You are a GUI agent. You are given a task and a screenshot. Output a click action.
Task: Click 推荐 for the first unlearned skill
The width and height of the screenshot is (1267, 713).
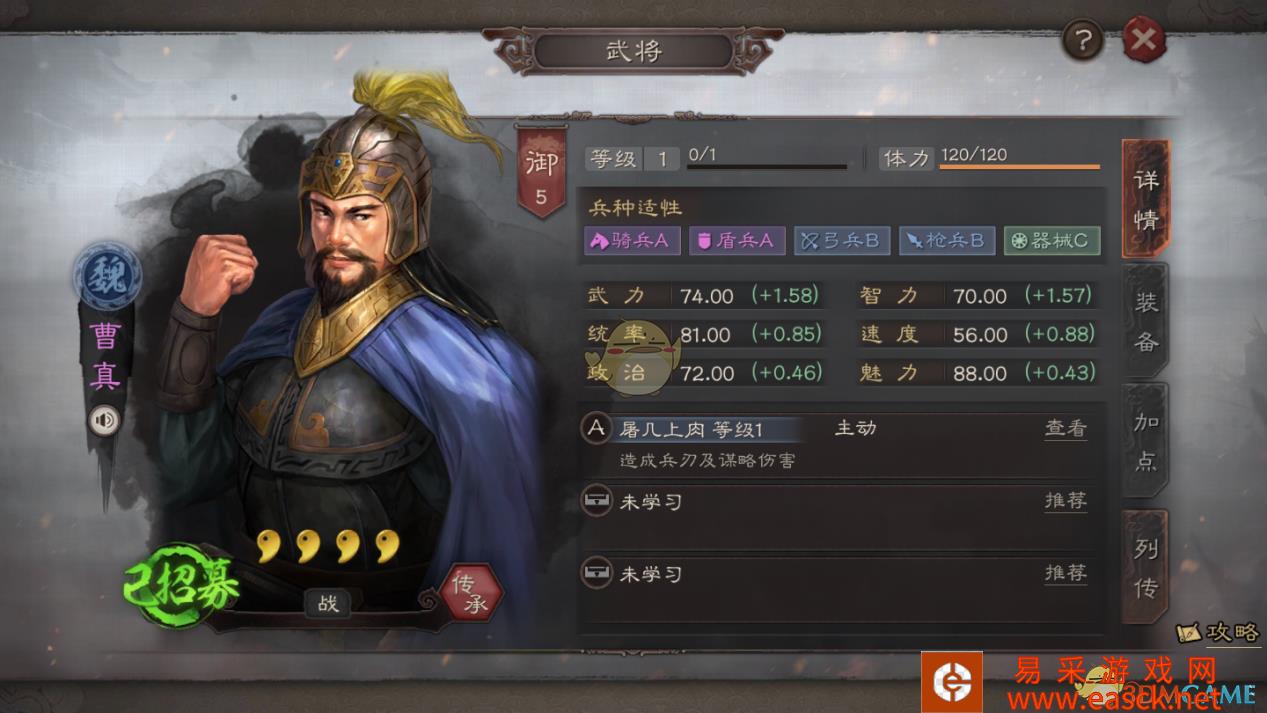coord(1066,500)
